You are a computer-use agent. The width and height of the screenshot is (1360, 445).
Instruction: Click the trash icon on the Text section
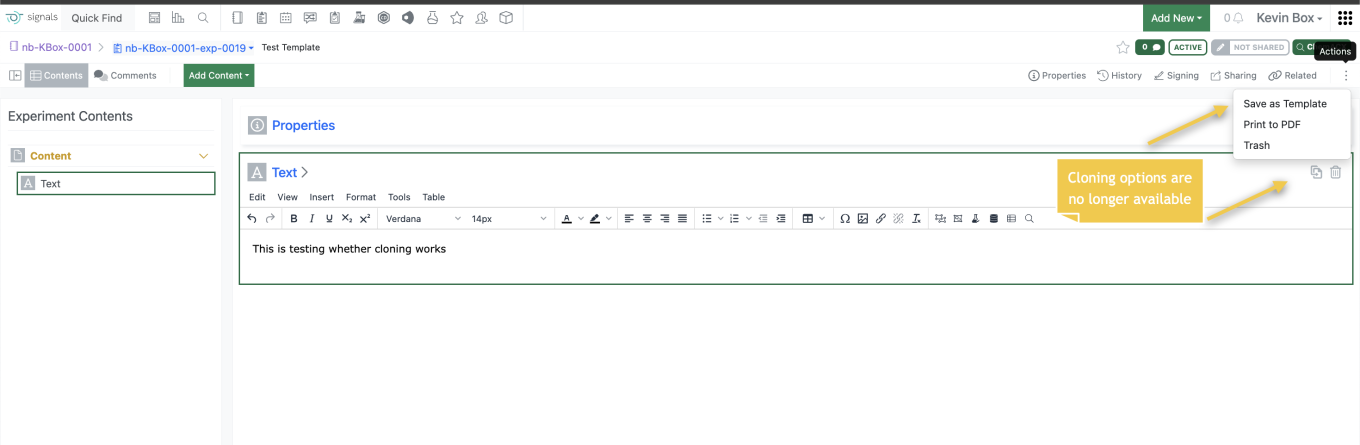tap(1335, 172)
